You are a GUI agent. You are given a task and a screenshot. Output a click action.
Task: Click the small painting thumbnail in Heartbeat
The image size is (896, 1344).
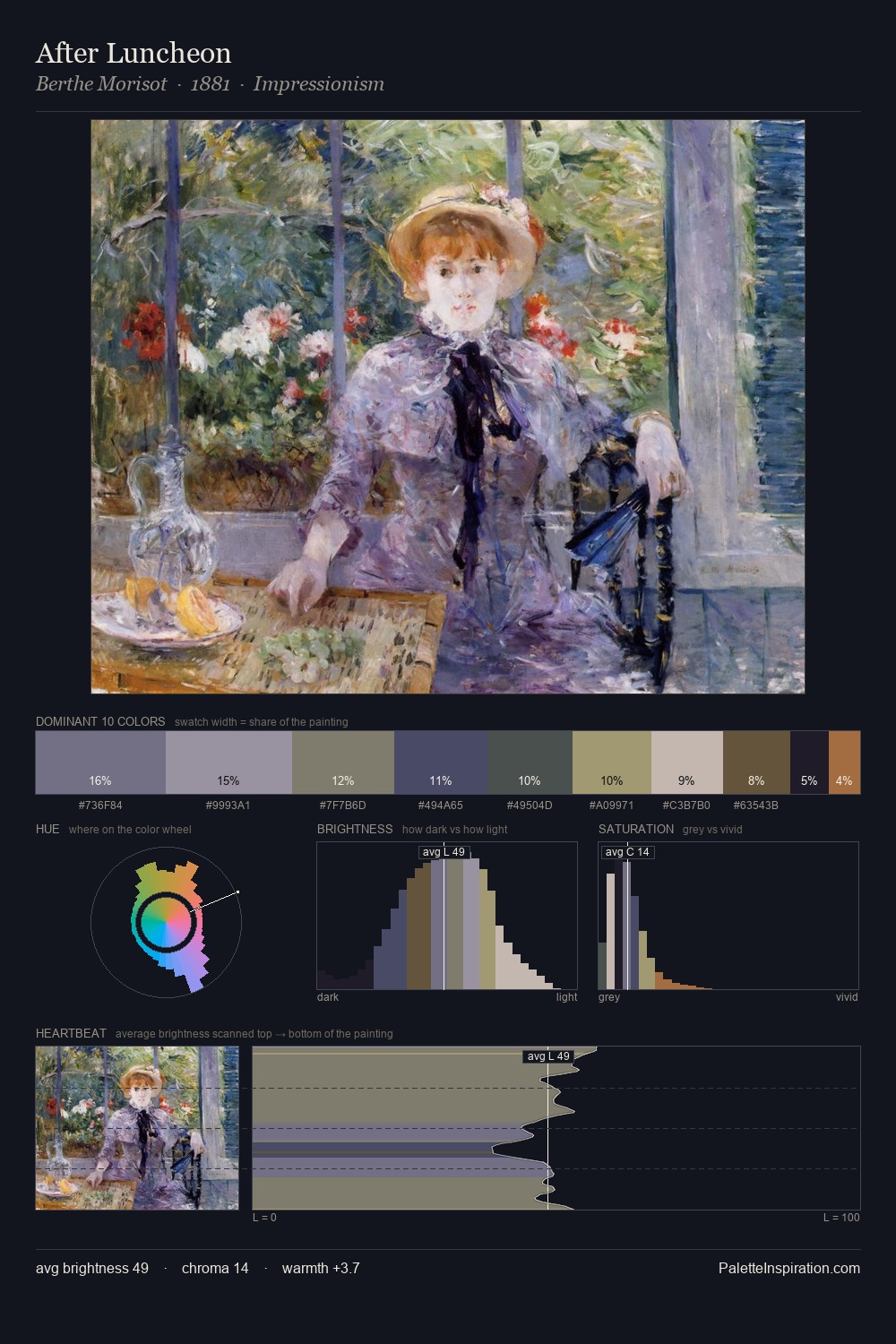[137, 1128]
